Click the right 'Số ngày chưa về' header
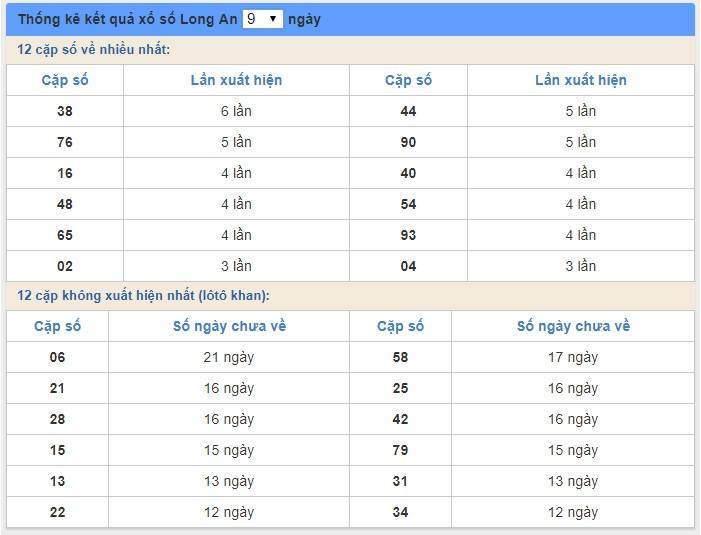The width and height of the screenshot is (701, 535). [573, 326]
